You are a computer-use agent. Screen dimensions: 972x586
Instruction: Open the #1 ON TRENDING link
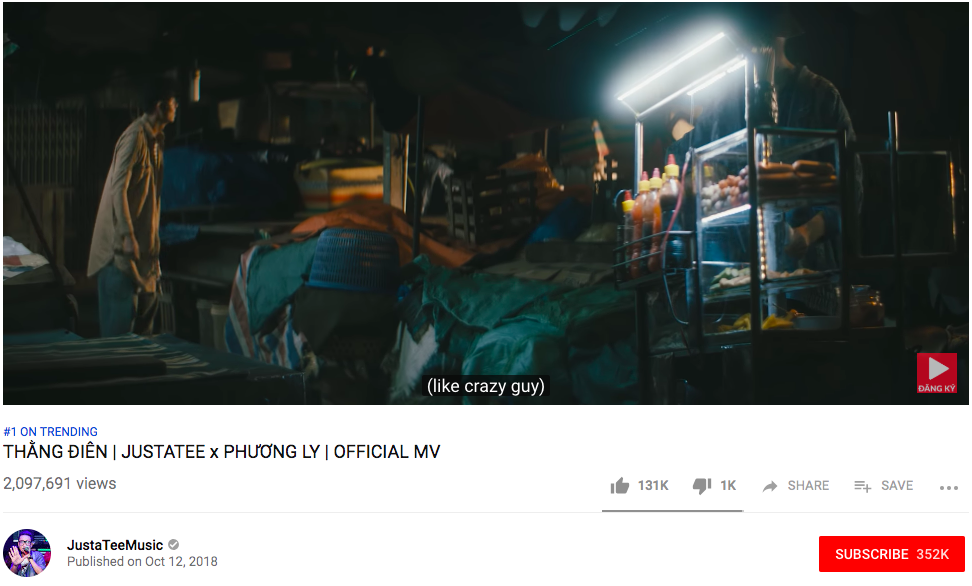coord(51,432)
